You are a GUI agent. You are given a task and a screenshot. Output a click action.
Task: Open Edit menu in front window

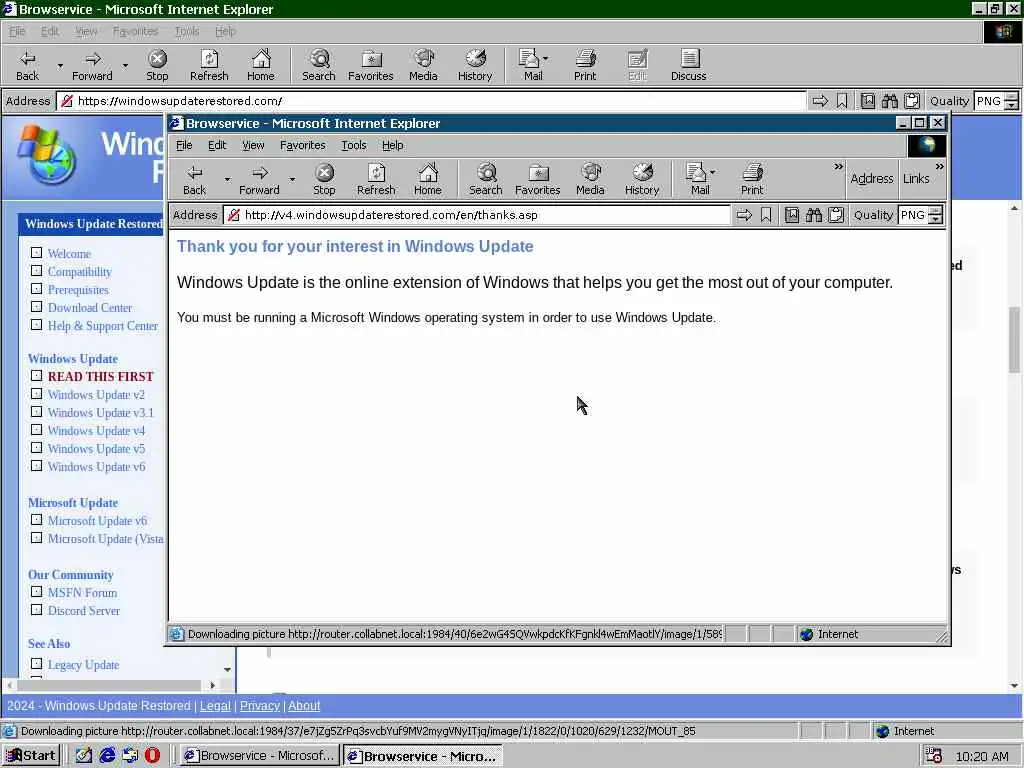[217, 145]
